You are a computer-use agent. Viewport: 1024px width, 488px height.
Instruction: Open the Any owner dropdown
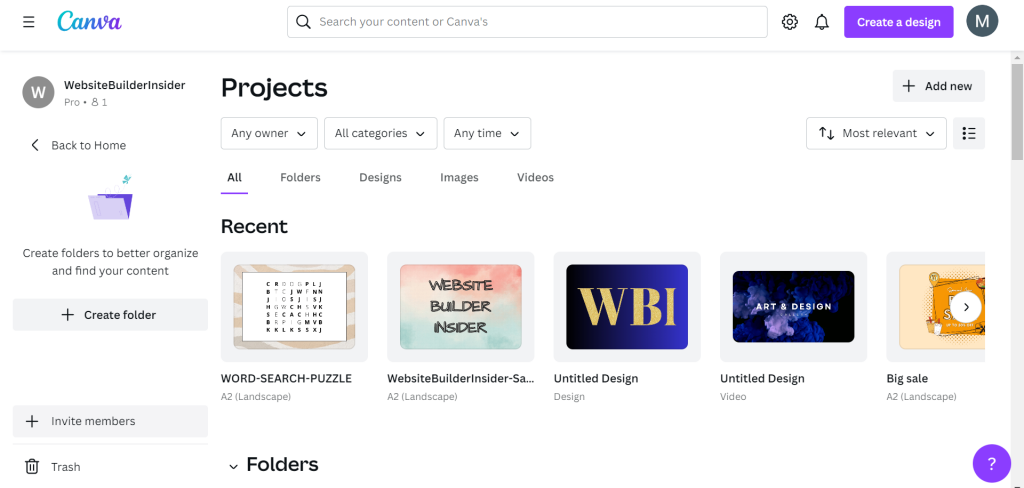269,133
